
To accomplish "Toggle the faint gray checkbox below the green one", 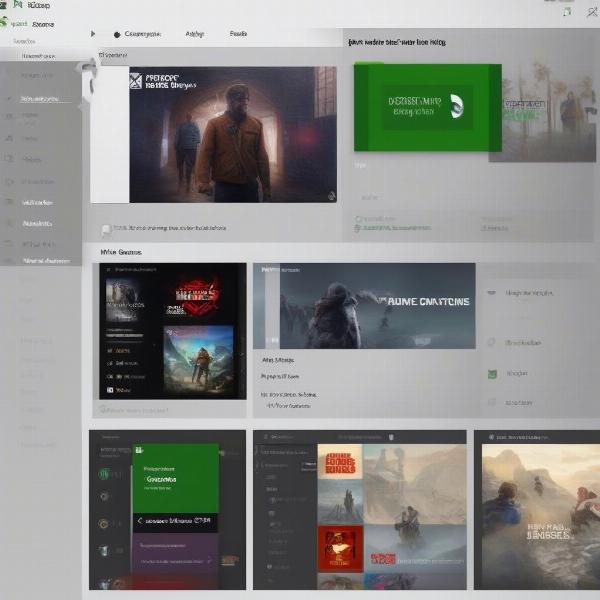I will [492, 402].
